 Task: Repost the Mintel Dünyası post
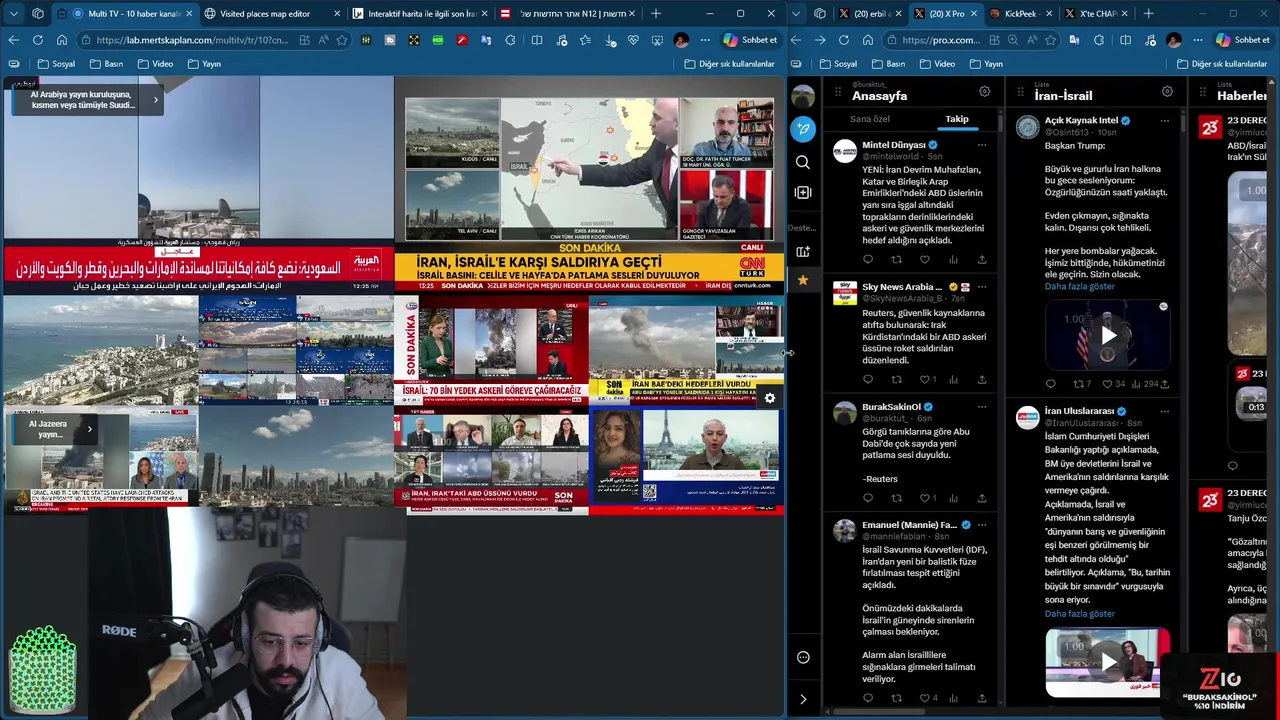(897, 260)
